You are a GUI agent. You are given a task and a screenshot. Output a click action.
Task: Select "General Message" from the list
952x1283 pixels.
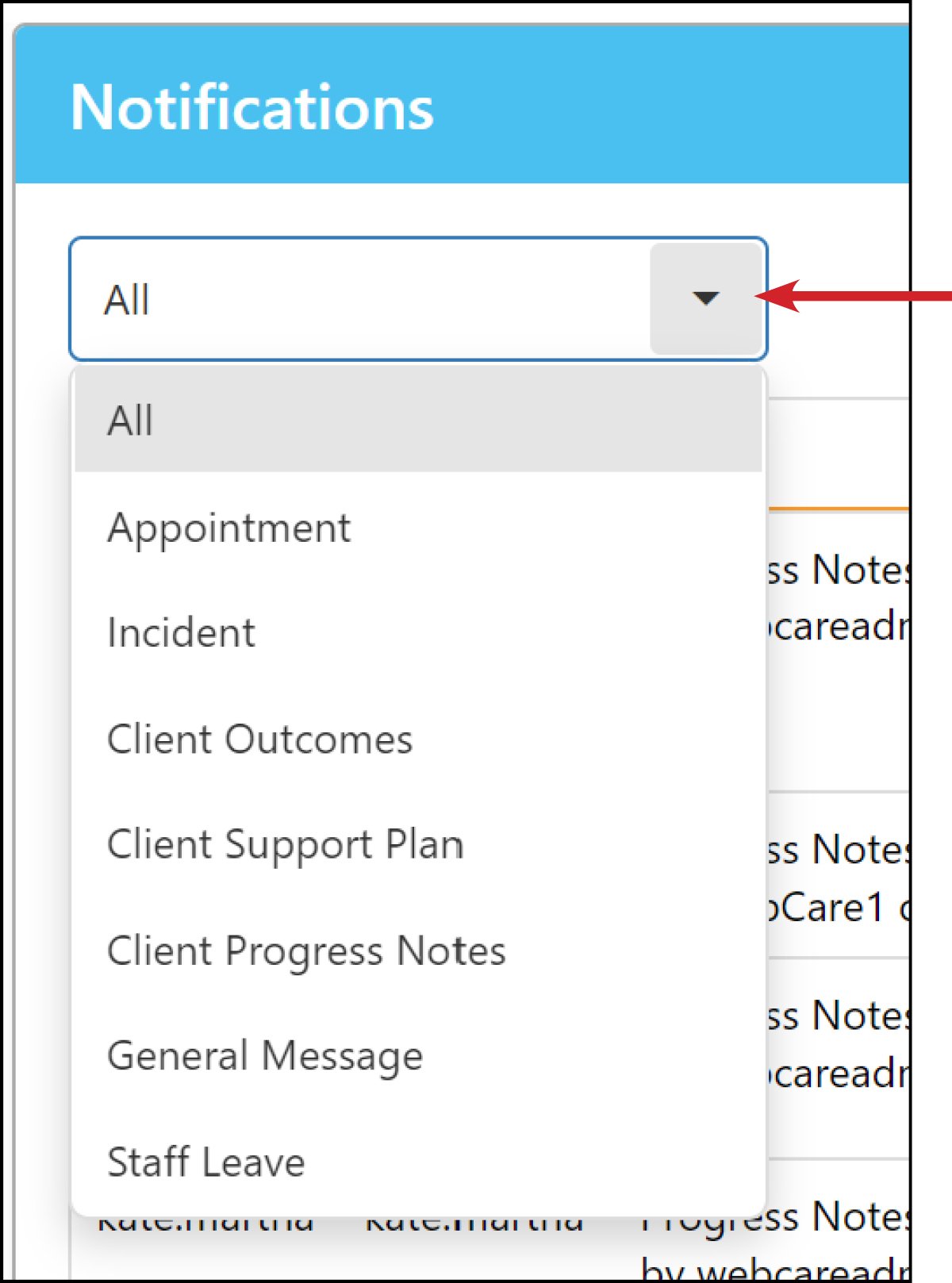(264, 1055)
